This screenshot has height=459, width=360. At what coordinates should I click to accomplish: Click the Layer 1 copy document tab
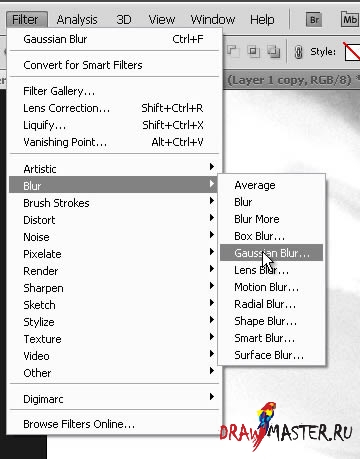click(291, 80)
